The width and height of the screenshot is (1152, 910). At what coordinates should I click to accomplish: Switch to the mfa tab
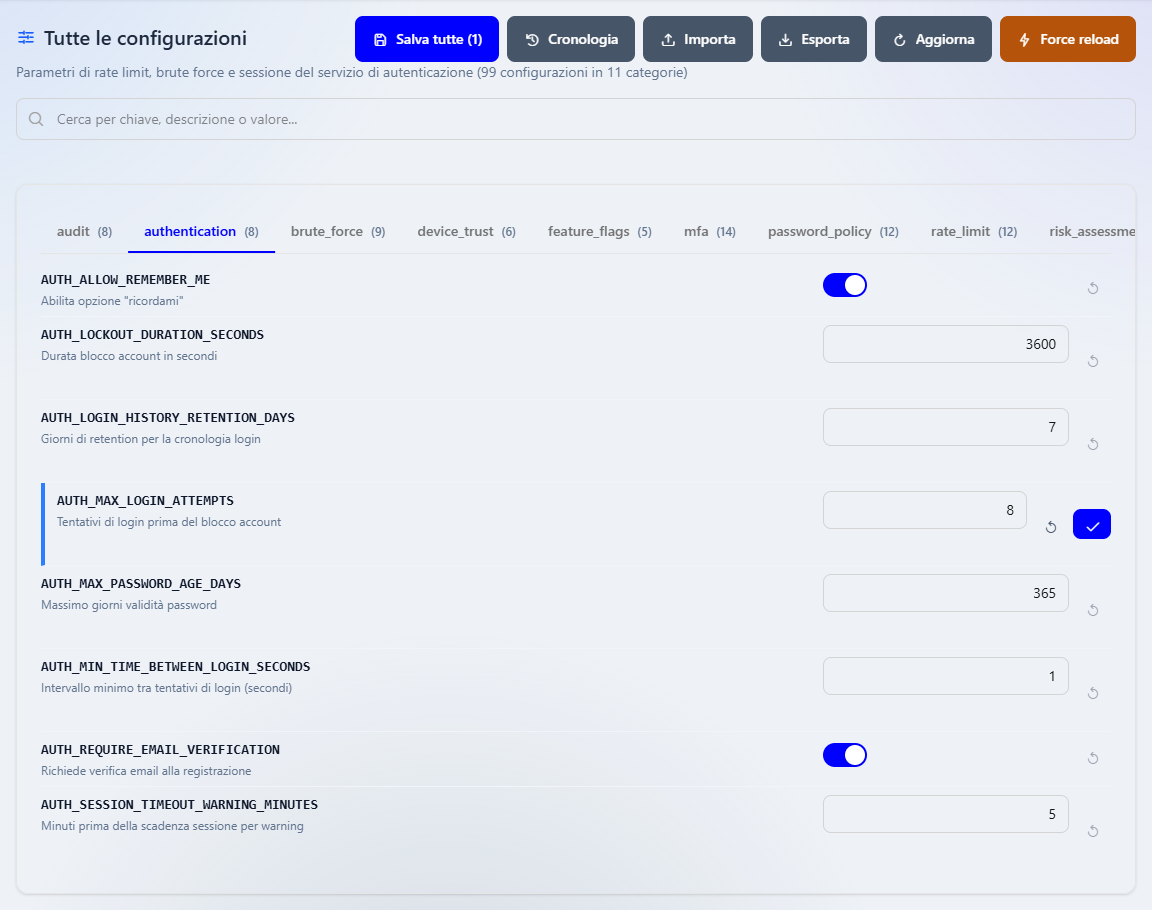coord(710,231)
